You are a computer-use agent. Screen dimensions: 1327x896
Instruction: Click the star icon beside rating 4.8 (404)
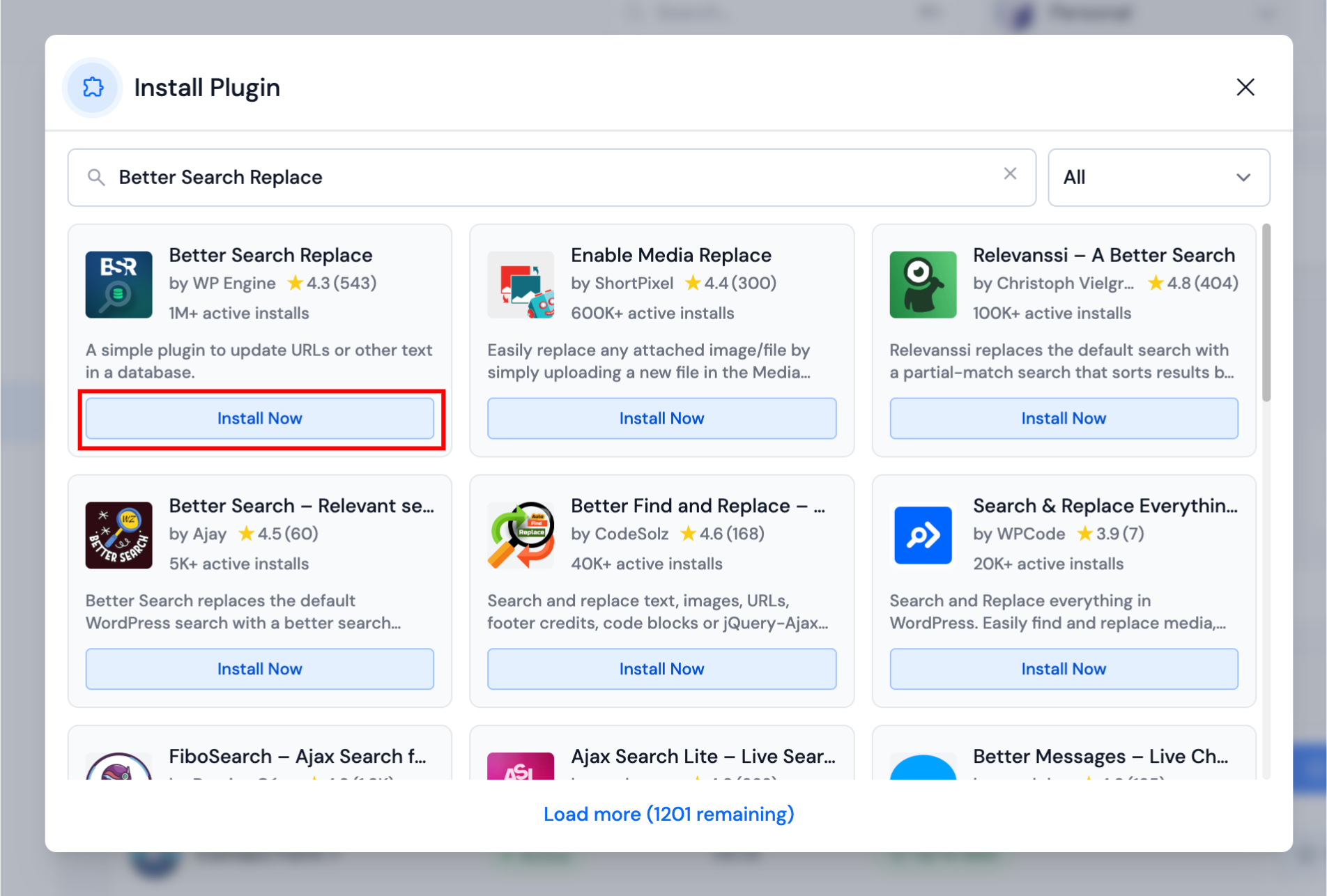coord(1156,283)
